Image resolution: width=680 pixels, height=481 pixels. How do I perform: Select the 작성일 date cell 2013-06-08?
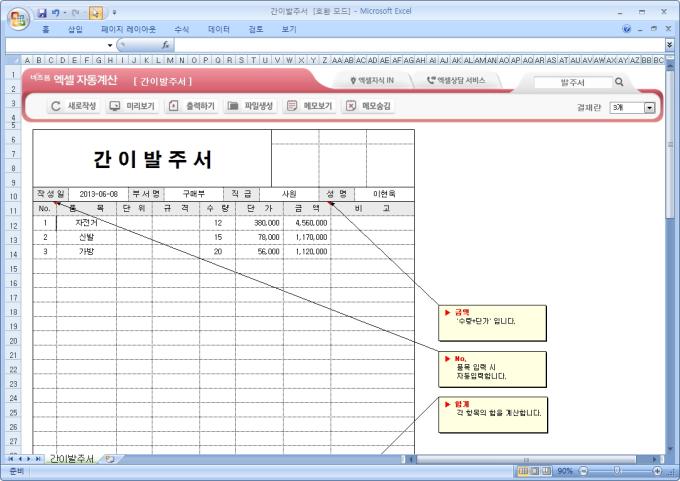[98, 194]
